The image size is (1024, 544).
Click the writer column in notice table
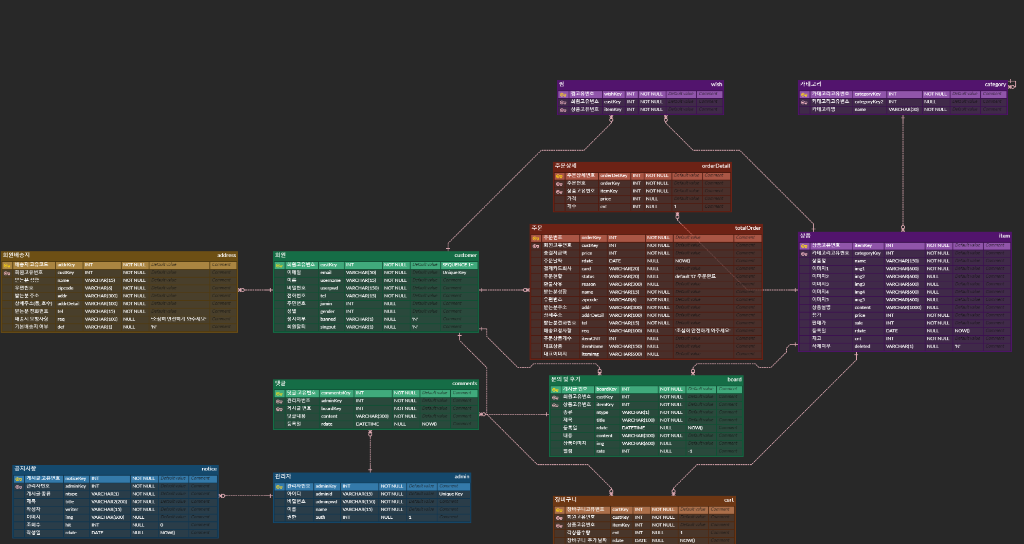click(x=71, y=509)
